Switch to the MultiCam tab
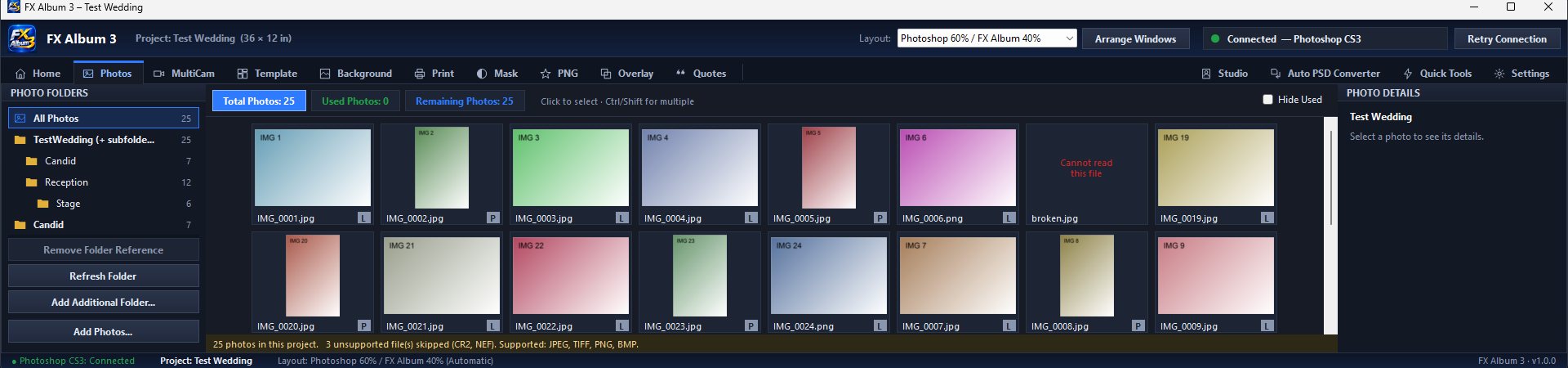 (x=184, y=74)
